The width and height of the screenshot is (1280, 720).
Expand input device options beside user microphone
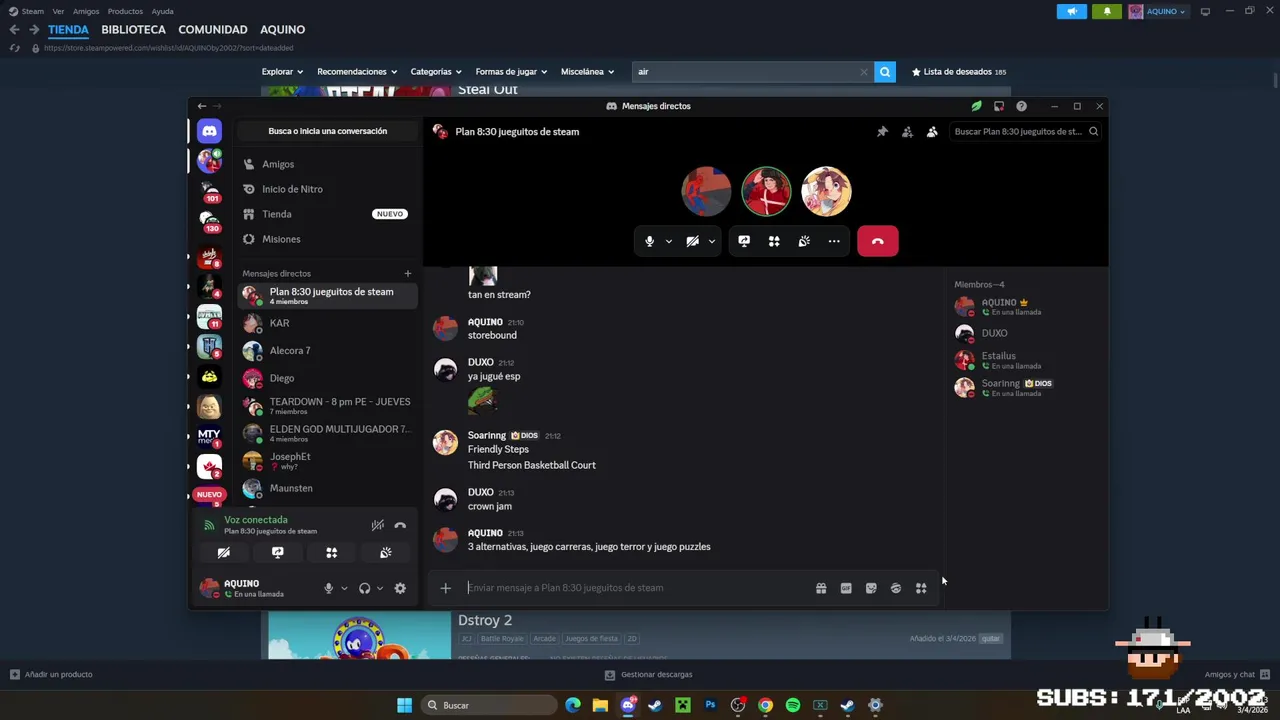(x=344, y=588)
